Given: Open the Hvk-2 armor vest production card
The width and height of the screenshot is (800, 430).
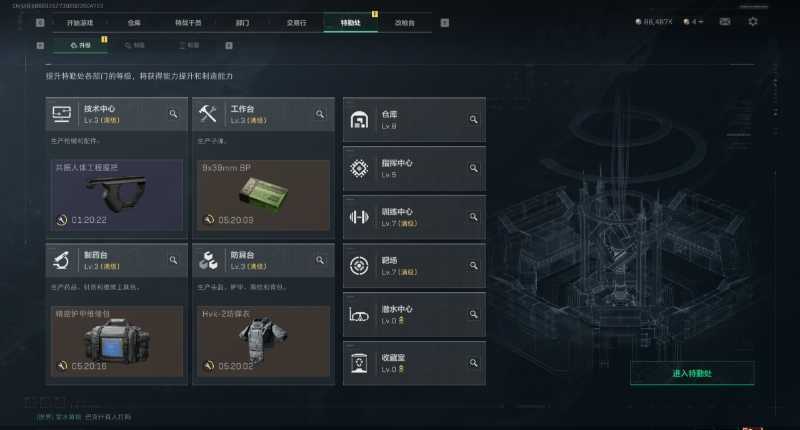Looking at the screenshot, I should point(263,341).
